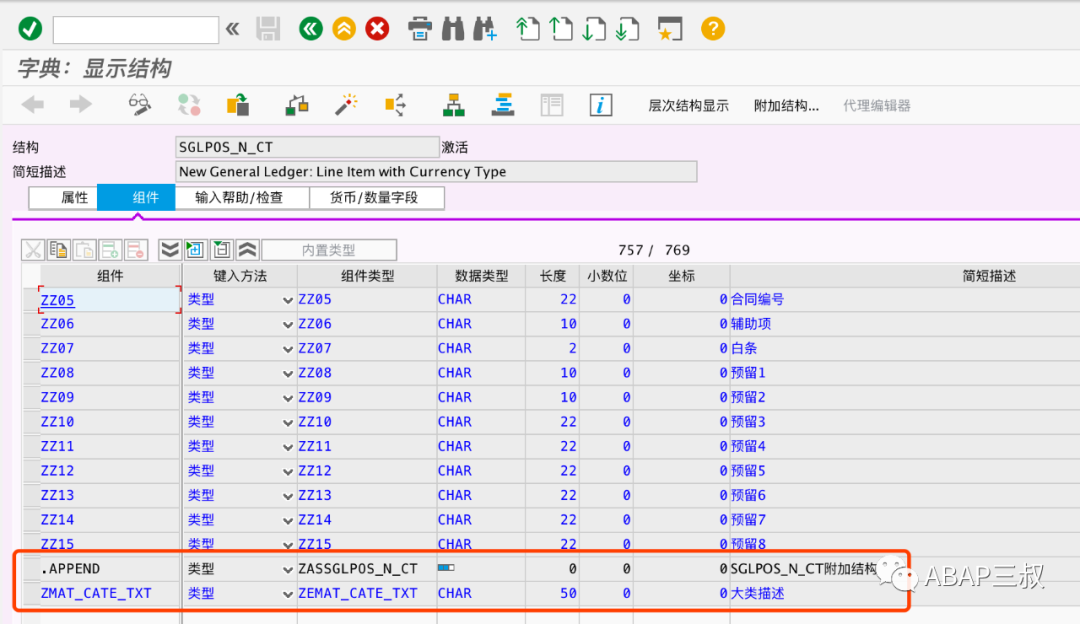Image resolution: width=1080 pixels, height=624 pixels.
Task: Open Help via question mark icon
Action: [x=713, y=29]
